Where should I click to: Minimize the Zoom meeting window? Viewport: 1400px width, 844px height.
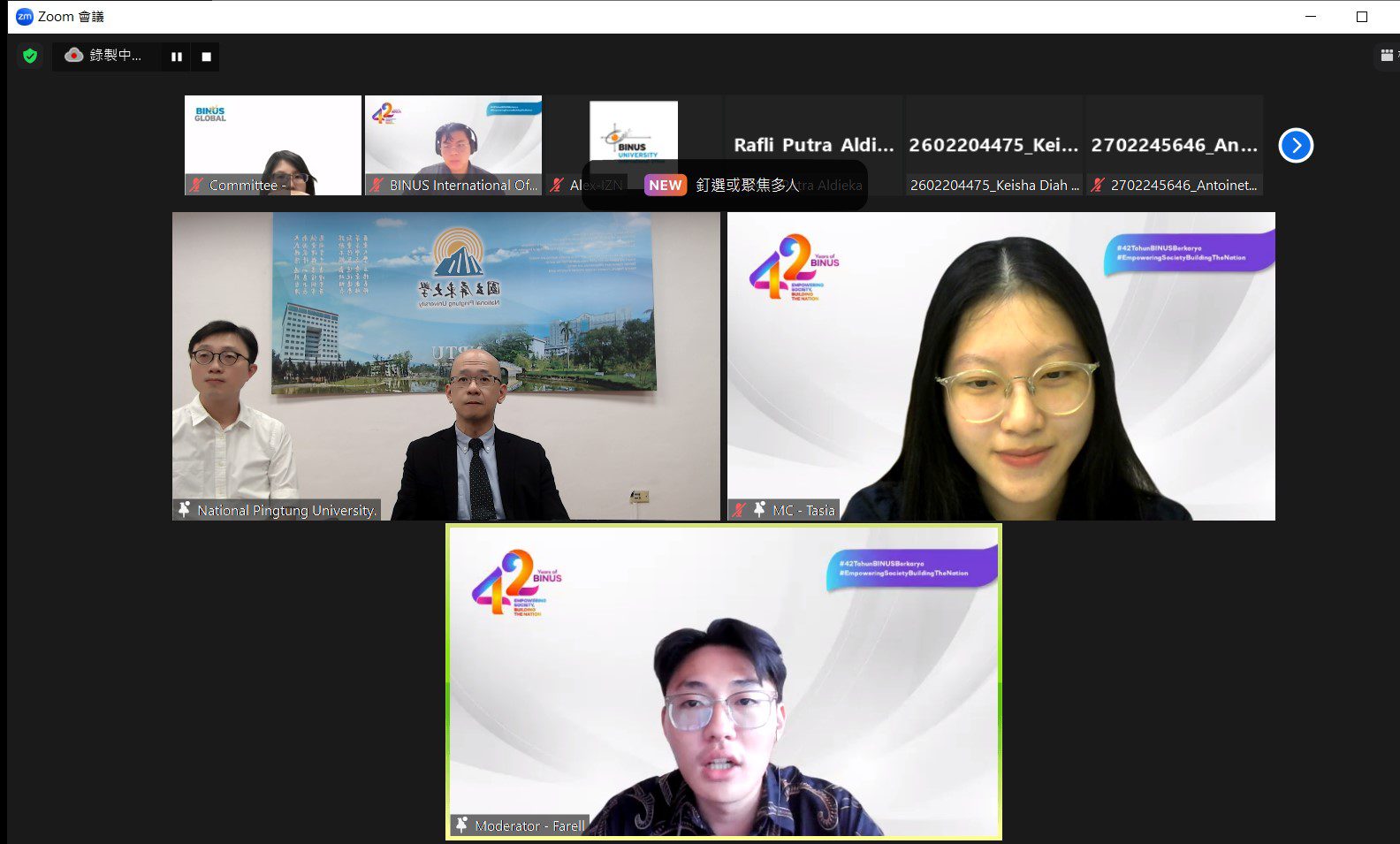coord(1311,17)
